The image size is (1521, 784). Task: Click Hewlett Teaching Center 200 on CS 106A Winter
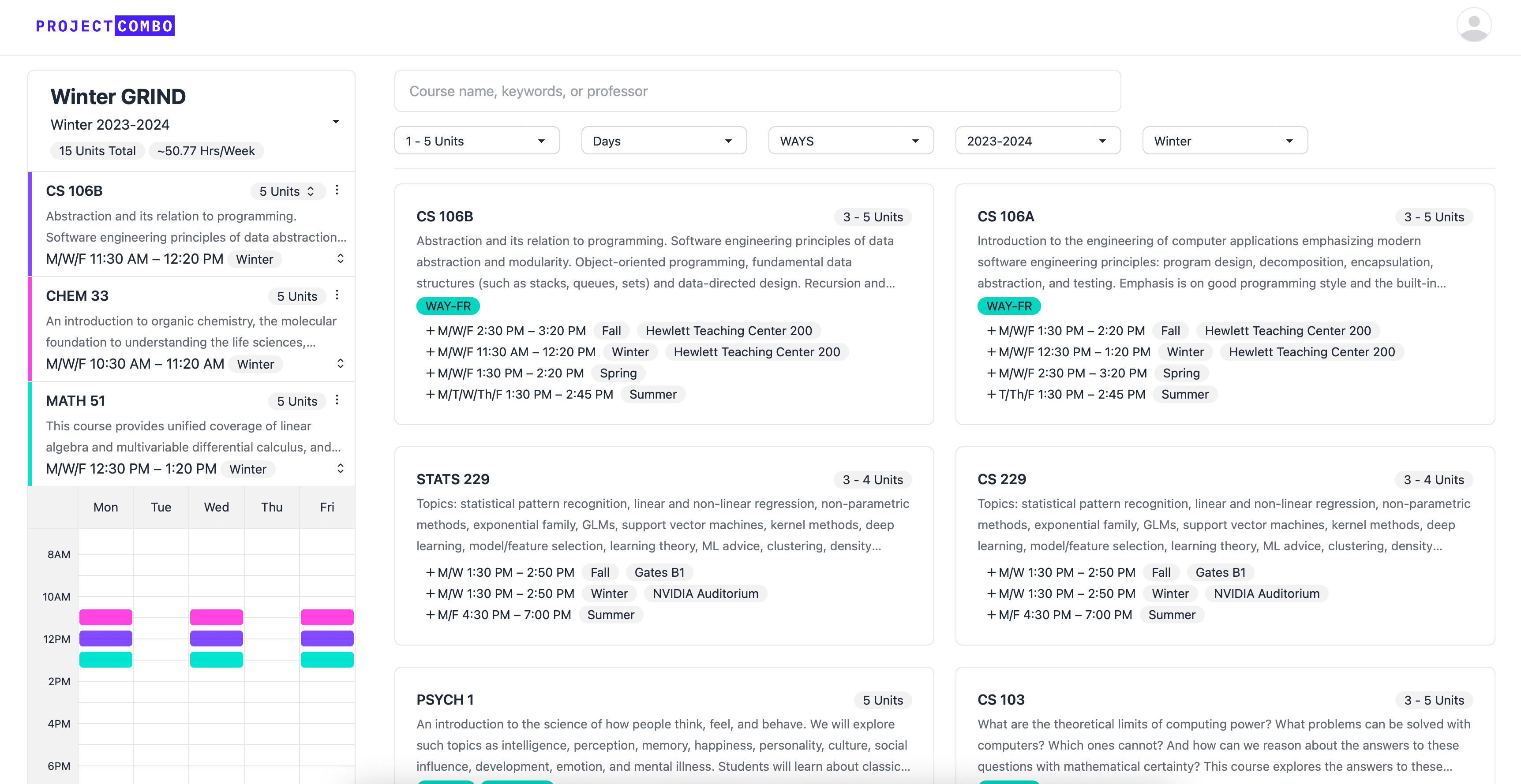pyautogui.click(x=1312, y=352)
